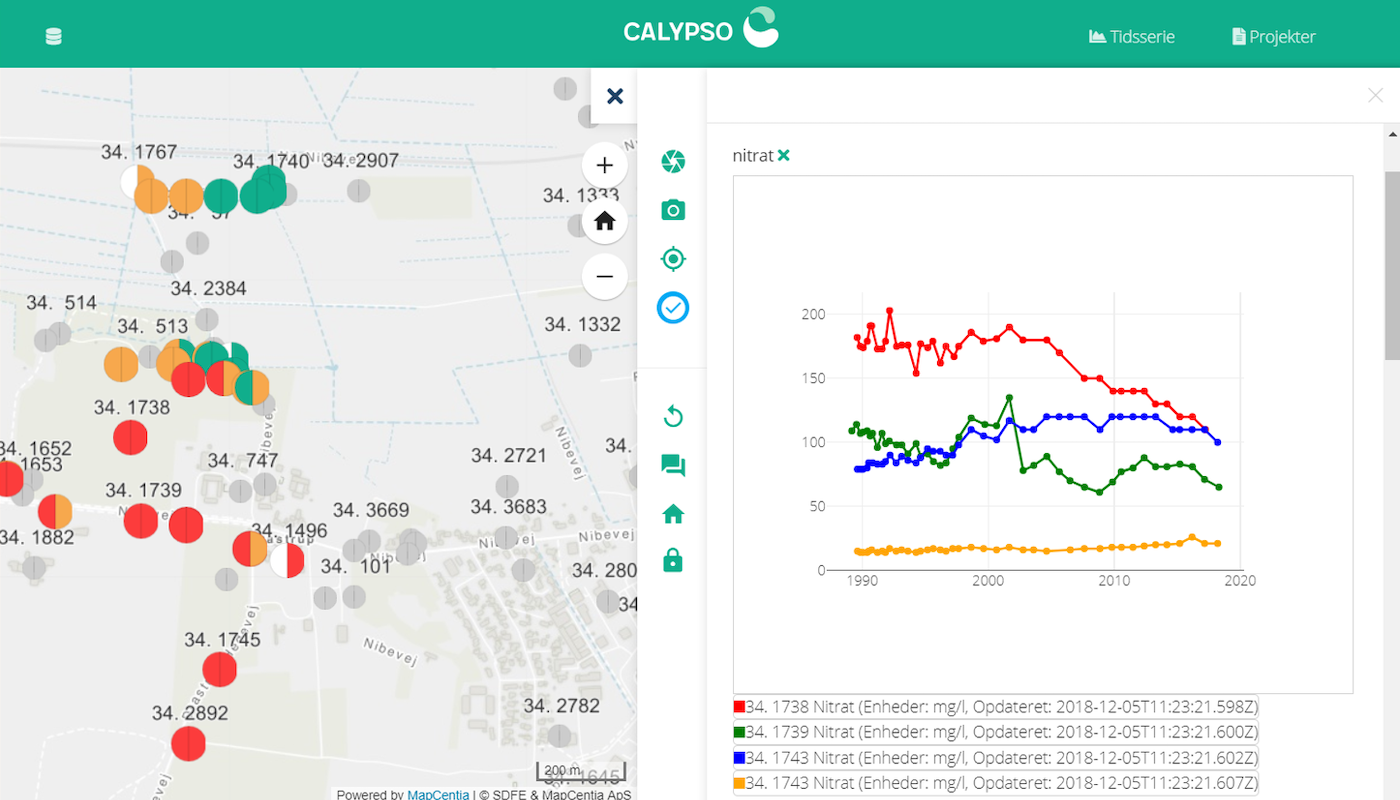
Task: Click the locate target icon
Action: pos(673,260)
